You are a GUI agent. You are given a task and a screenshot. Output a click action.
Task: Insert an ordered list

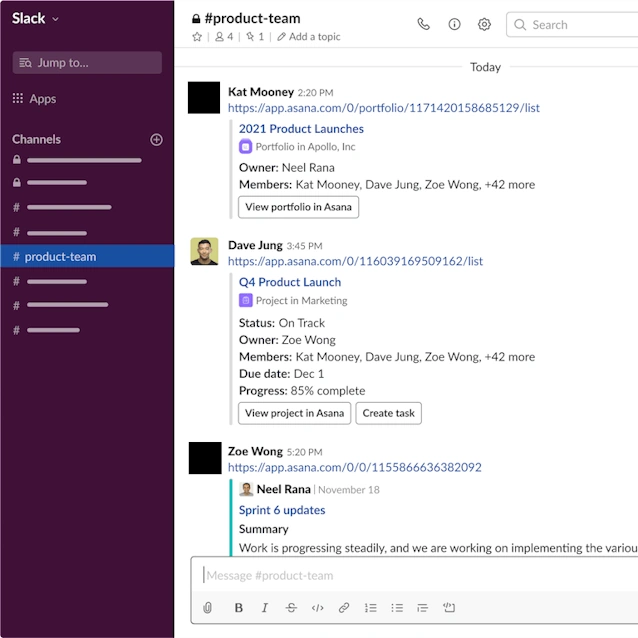tap(370, 607)
